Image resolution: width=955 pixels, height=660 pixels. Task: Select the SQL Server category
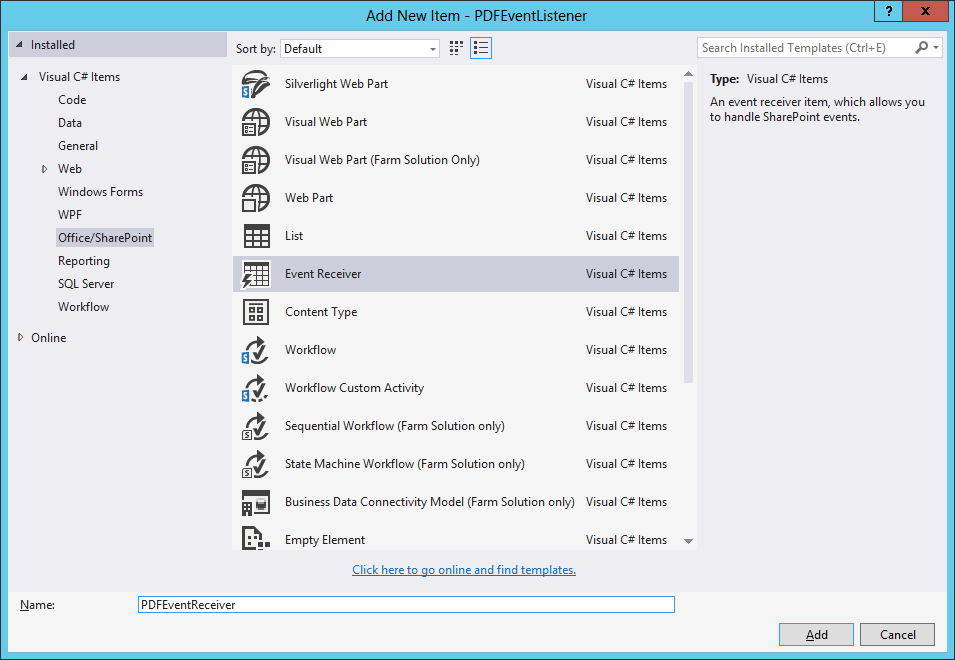(86, 284)
